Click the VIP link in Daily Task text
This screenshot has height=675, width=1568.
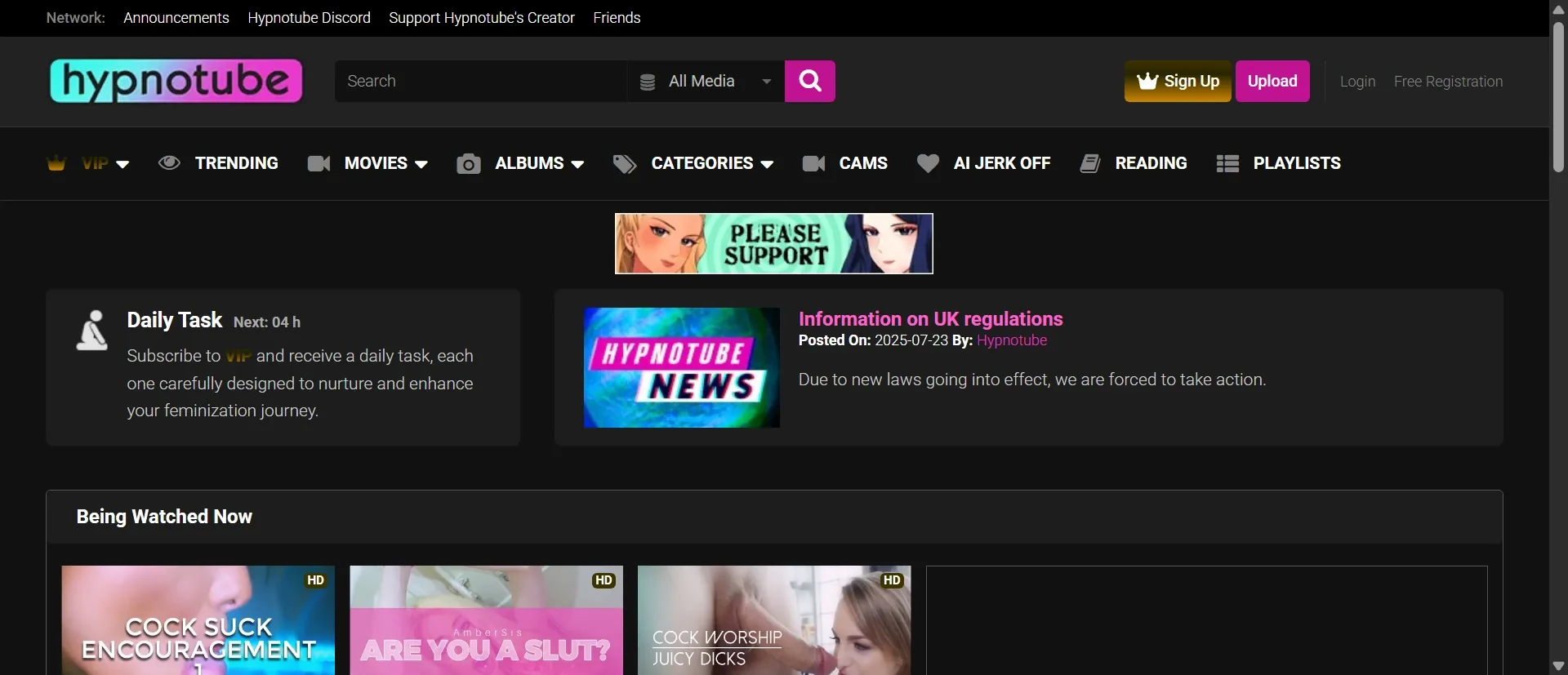238,357
